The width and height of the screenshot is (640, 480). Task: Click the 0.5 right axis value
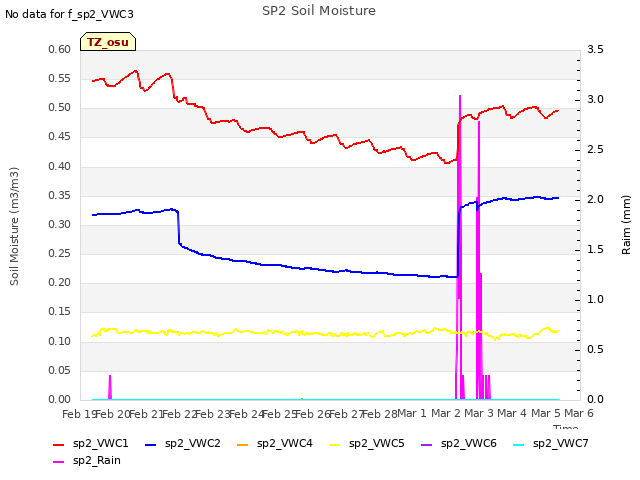[595, 349]
